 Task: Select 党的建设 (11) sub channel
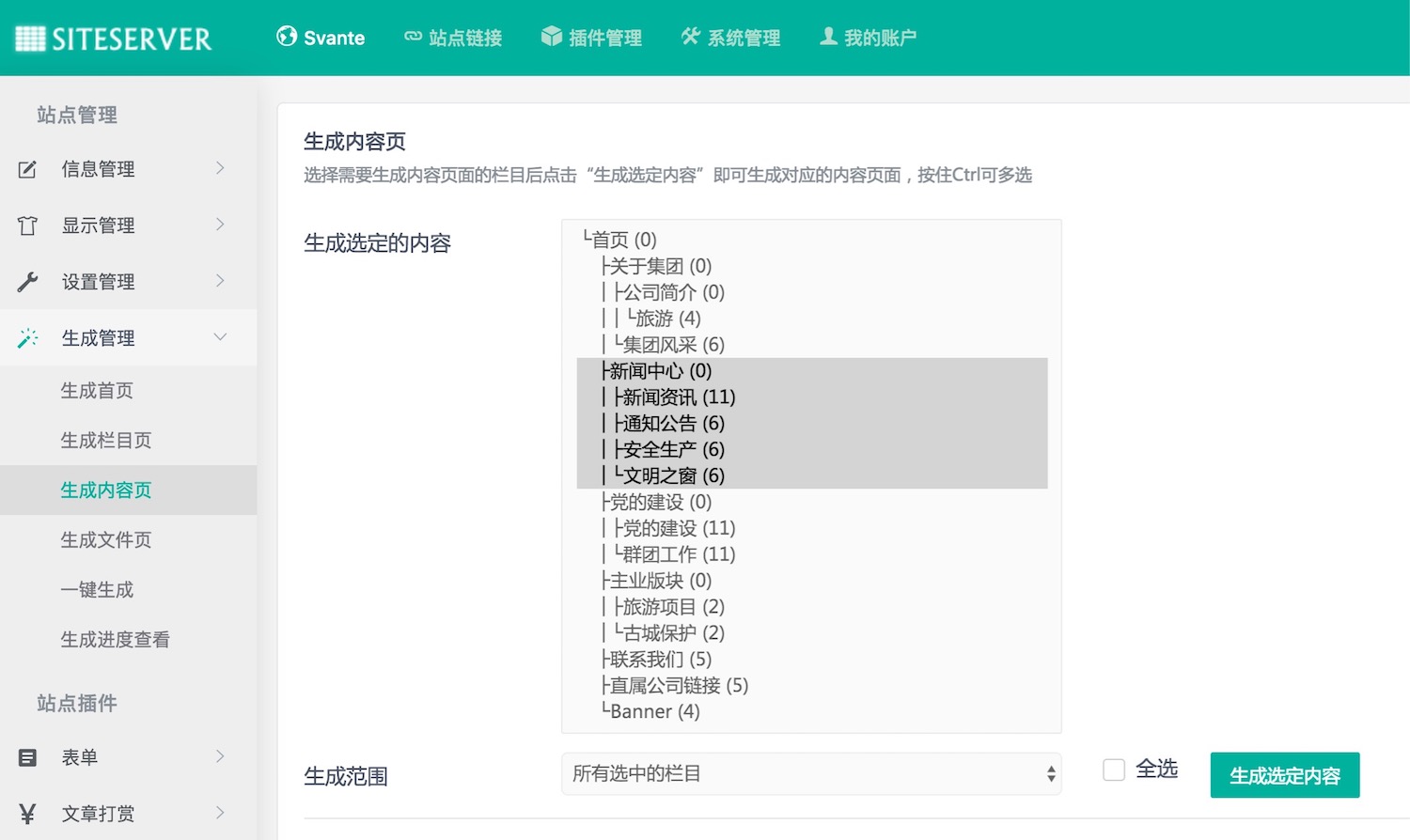[812, 528]
